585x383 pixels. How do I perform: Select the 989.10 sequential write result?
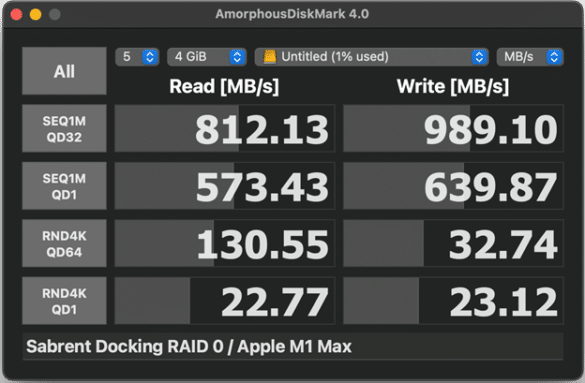tap(453, 128)
